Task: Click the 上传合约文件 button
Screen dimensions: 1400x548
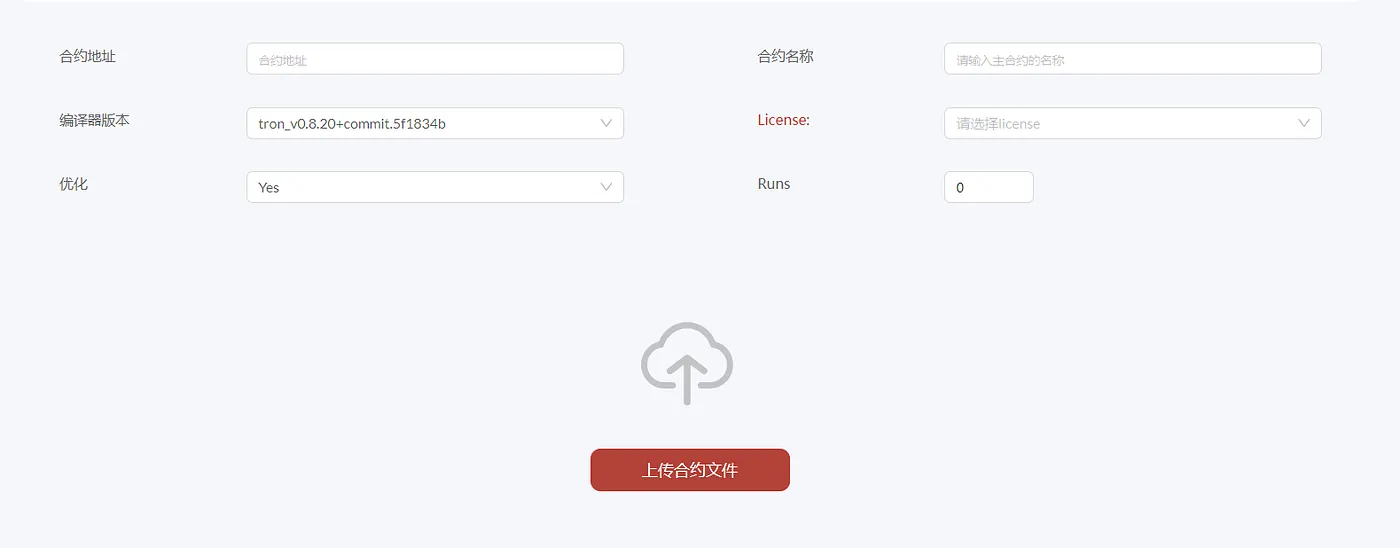Action: pyautogui.click(x=690, y=470)
